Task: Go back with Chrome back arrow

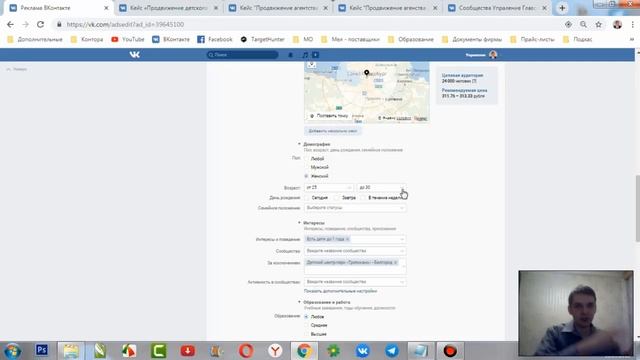Action: coord(10,24)
